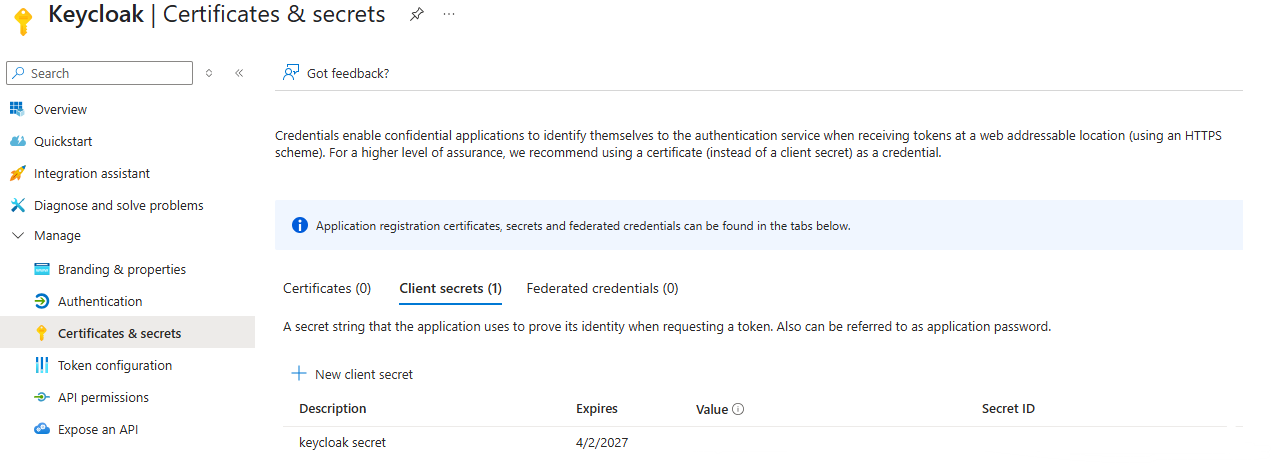Open the more options ellipsis in header
The height and width of the screenshot is (464, 1271).
[449, 15]
